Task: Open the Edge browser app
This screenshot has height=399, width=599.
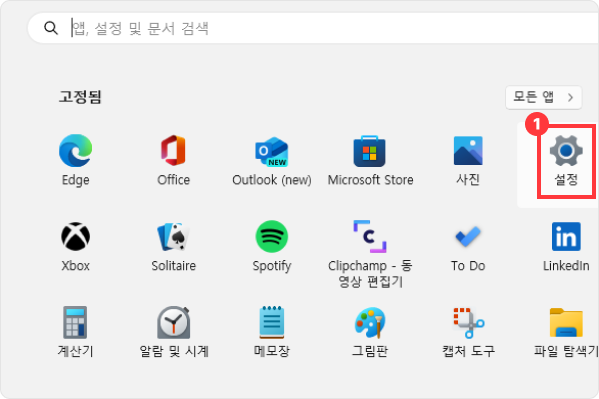Action: [76, 160]
